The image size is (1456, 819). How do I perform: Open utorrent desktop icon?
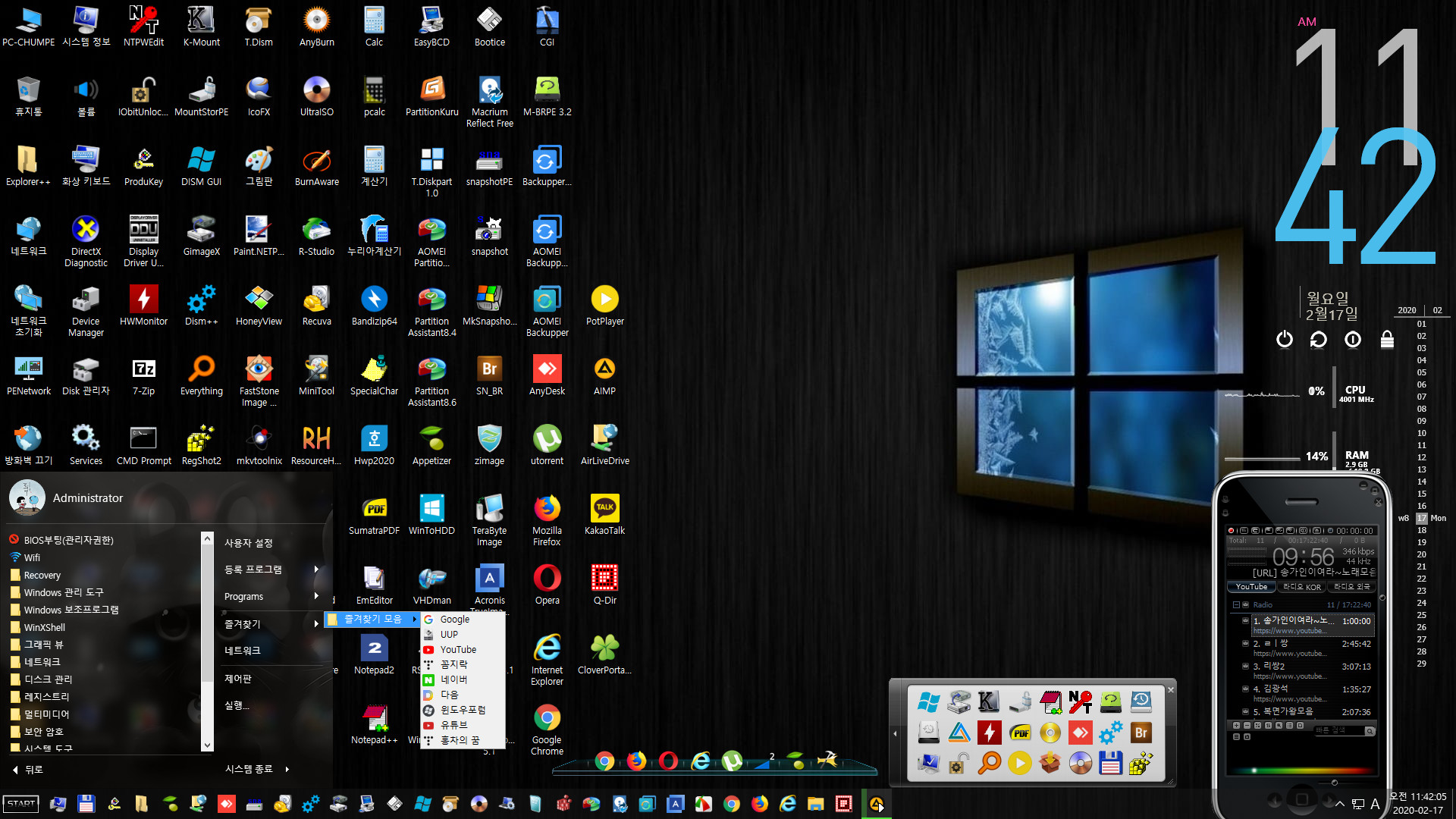pyautogui.click(x=547, y=444)
